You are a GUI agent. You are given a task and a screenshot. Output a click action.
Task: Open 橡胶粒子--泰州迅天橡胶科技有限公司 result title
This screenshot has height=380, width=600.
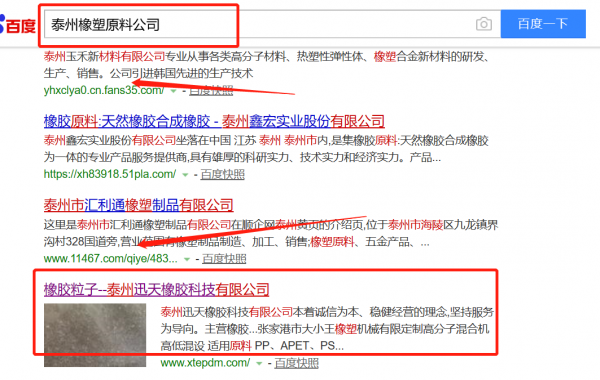coord(157,289)
